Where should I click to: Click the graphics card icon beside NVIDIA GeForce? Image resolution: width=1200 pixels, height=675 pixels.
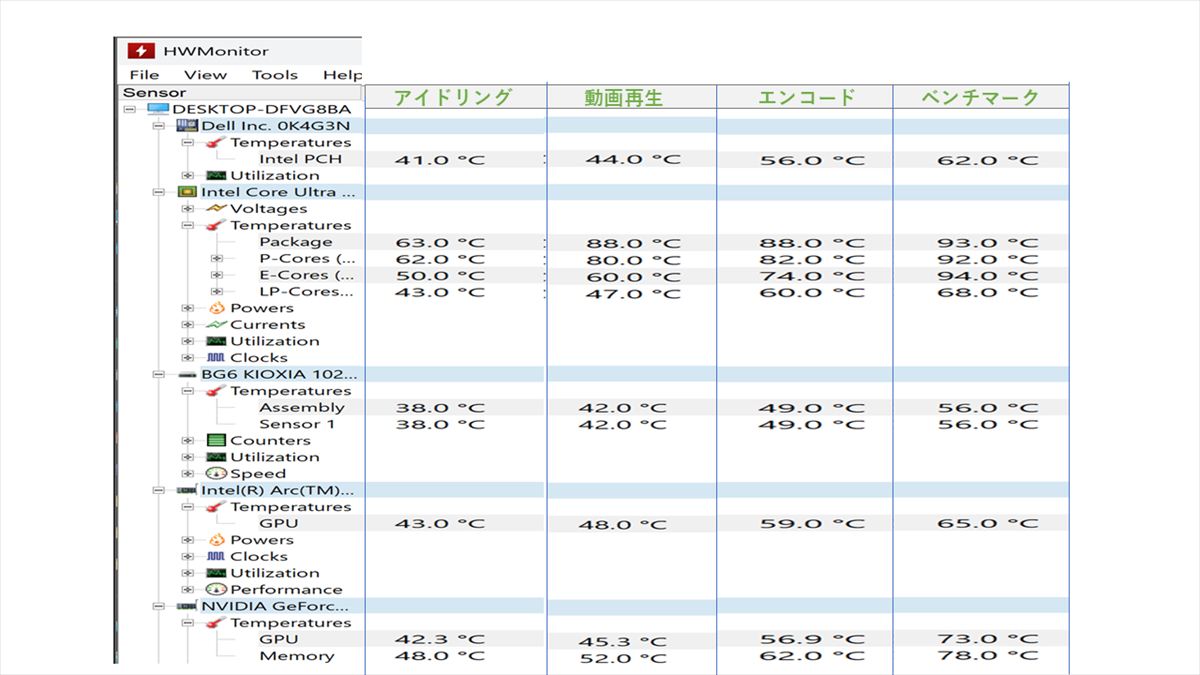coord(187,606)
